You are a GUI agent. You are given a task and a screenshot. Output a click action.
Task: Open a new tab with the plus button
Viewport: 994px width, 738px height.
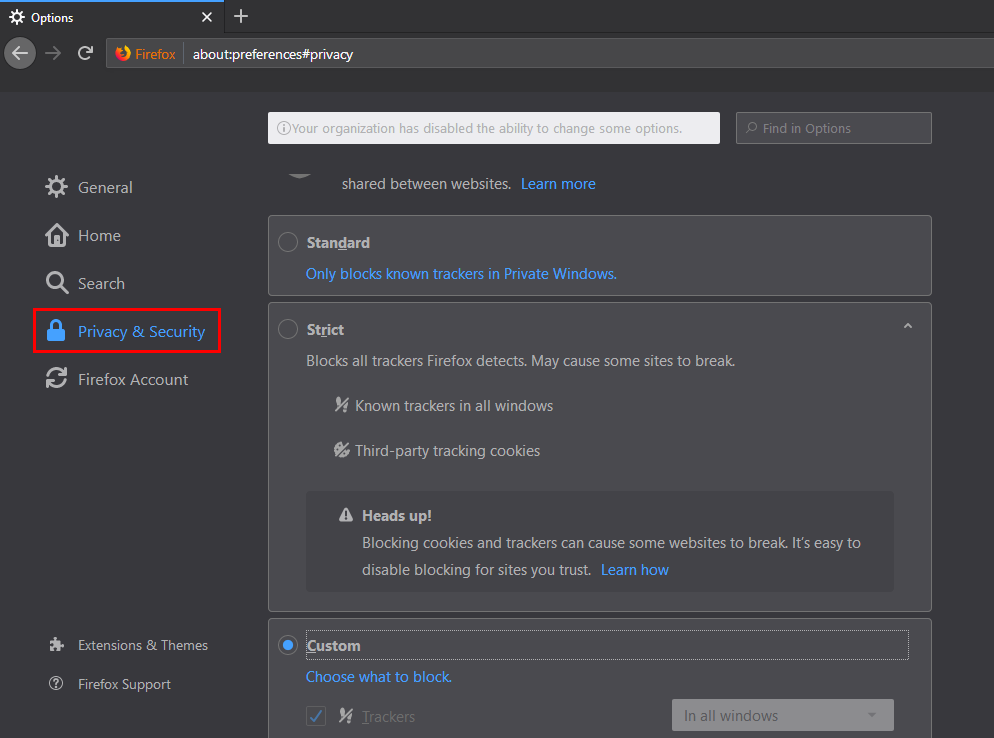click(241, 16)
